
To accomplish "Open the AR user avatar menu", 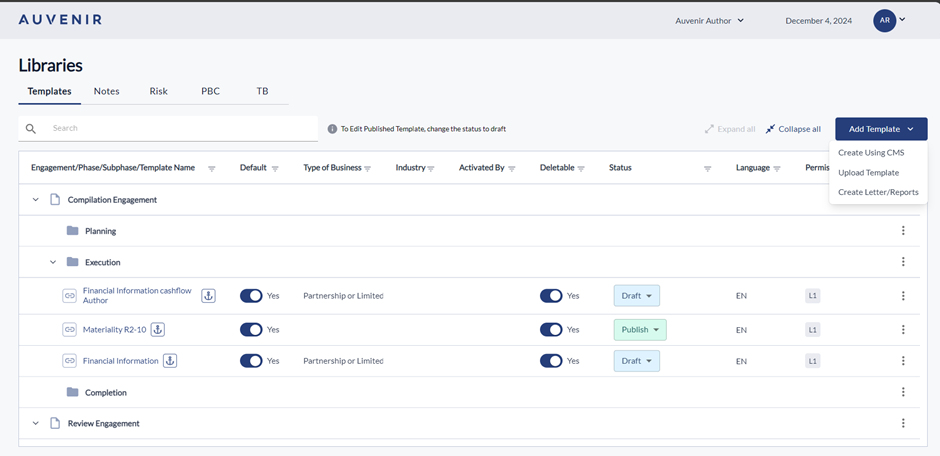I will (x=888, y=20).
